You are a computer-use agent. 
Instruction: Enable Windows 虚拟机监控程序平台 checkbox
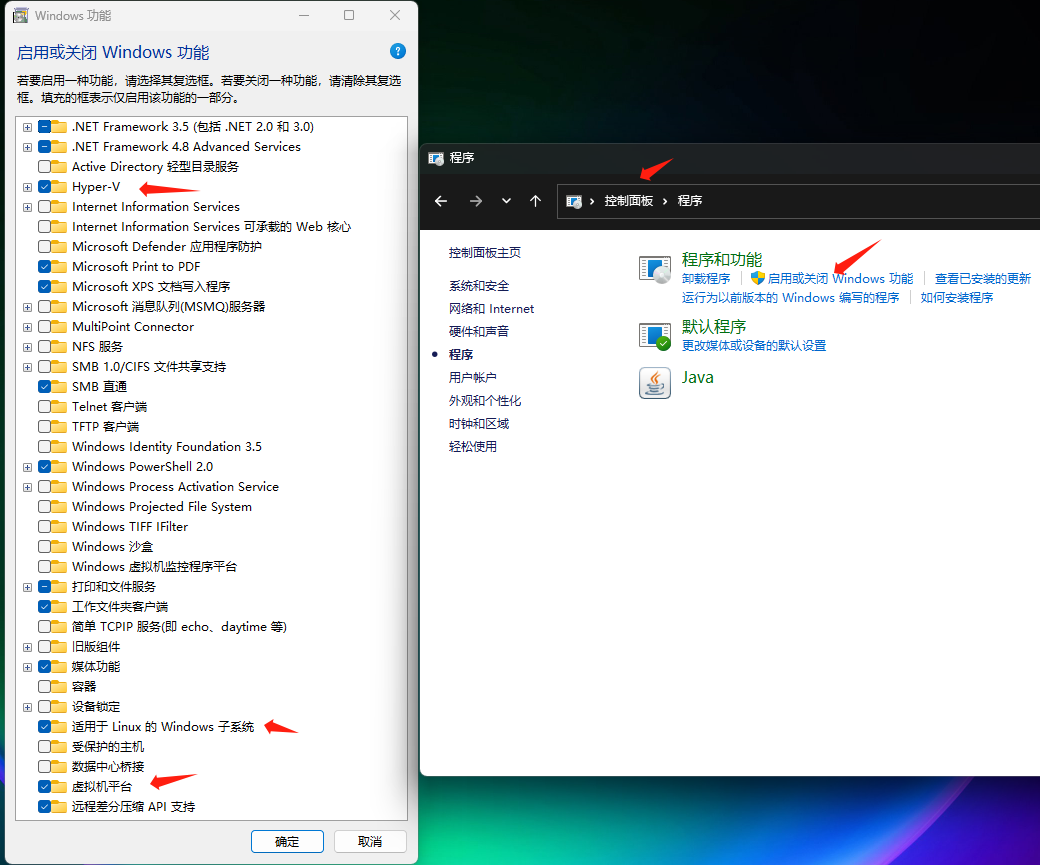44,566
